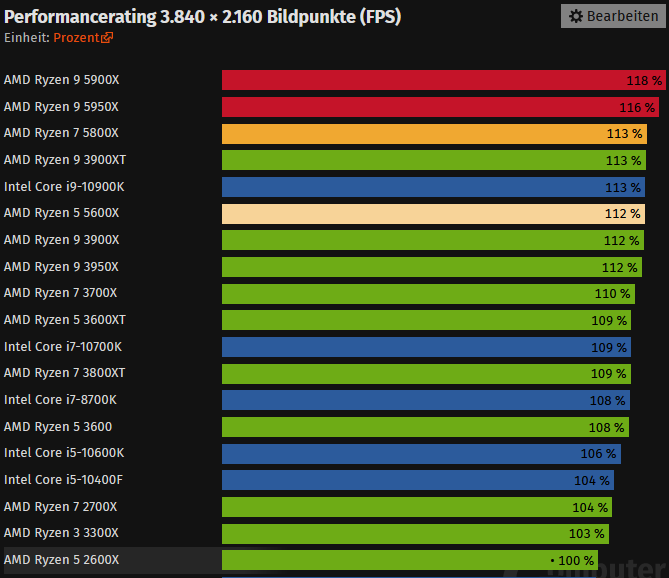Screen dimensions: 669x578
Task: Select the AMD Ryzen 9 5900X label
Action: click(61, 80)
